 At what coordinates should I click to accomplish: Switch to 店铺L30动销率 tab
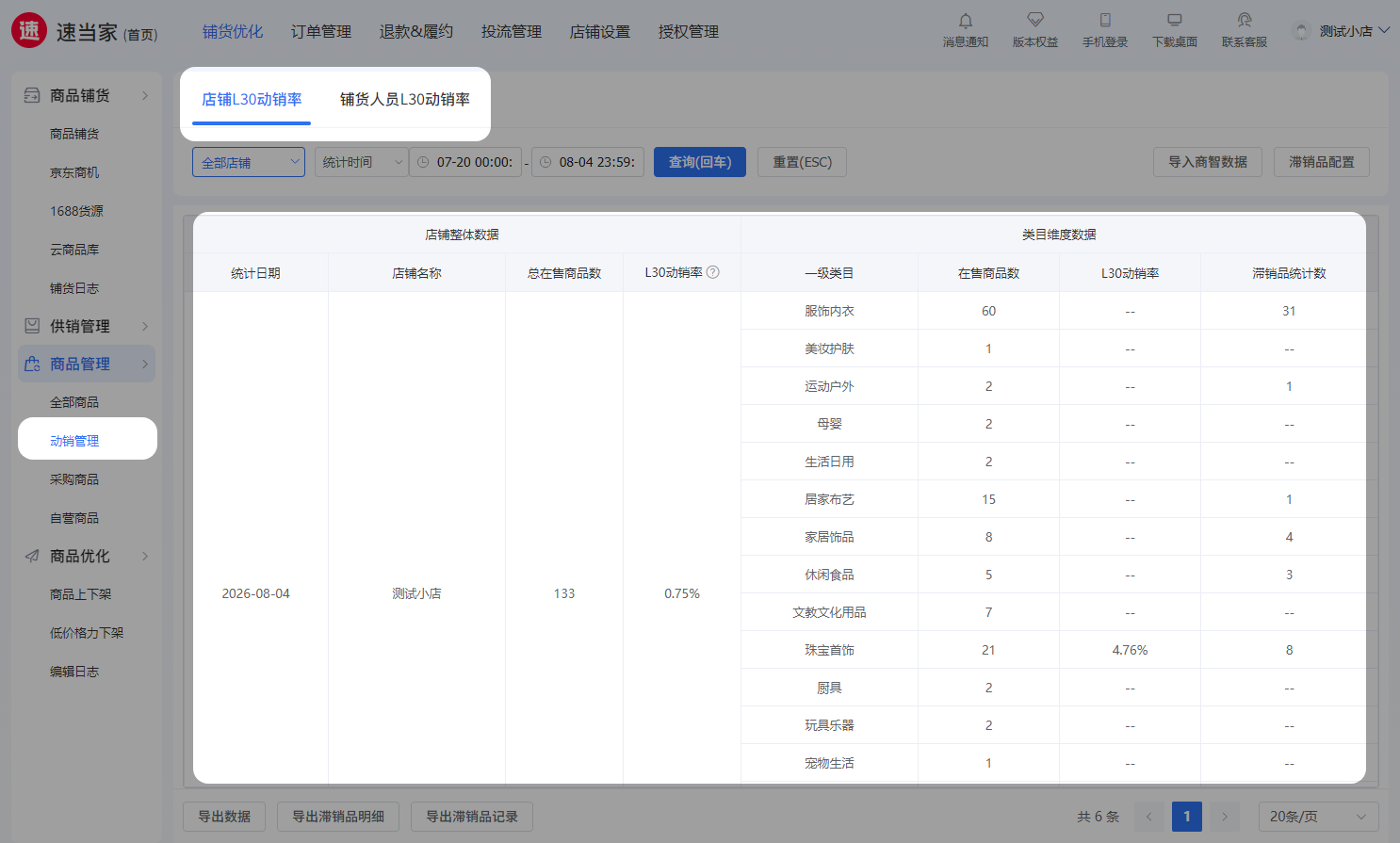pos(252,99)
